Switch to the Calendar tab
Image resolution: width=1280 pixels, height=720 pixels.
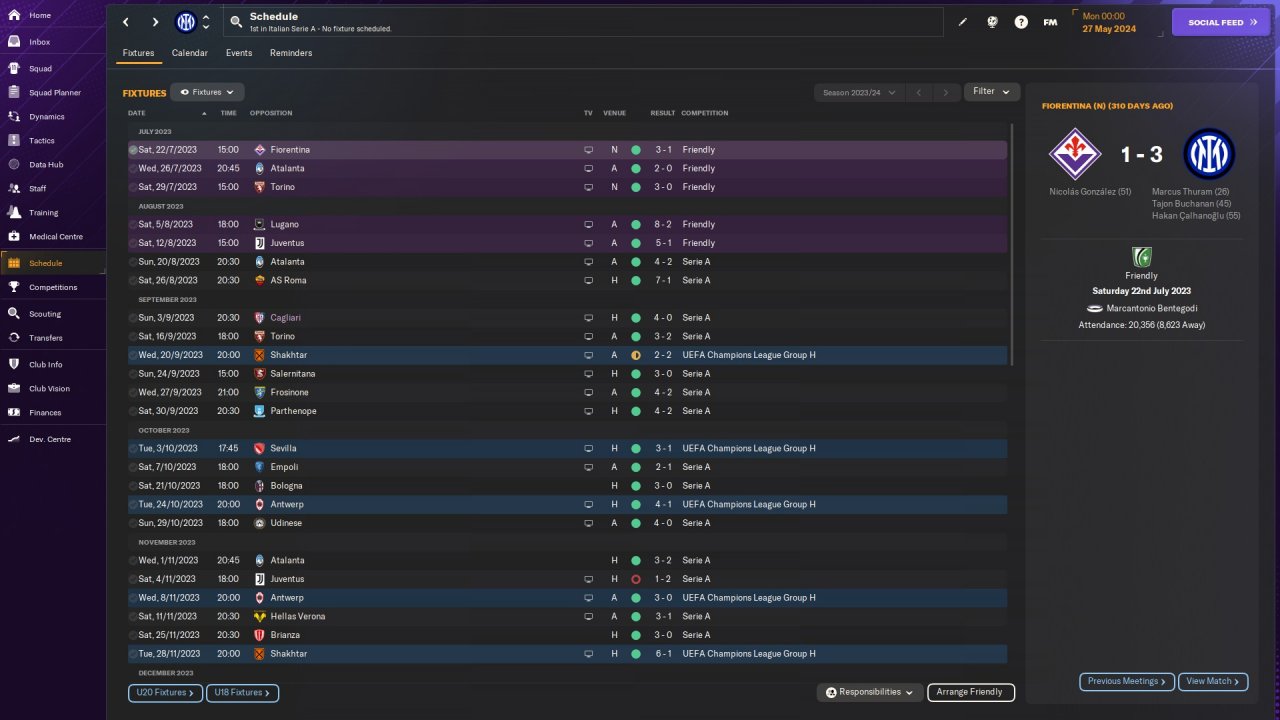coord(190,53)
